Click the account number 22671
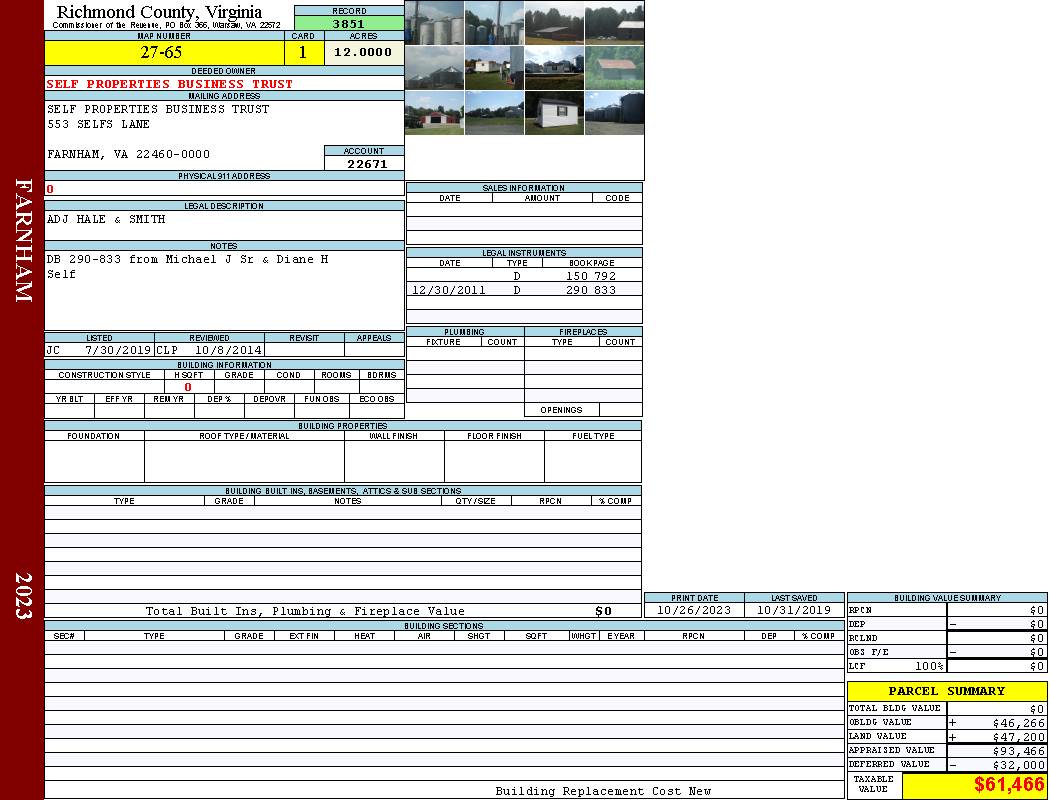This screenshot has height=800, width=1050. (x=366, y=163)
